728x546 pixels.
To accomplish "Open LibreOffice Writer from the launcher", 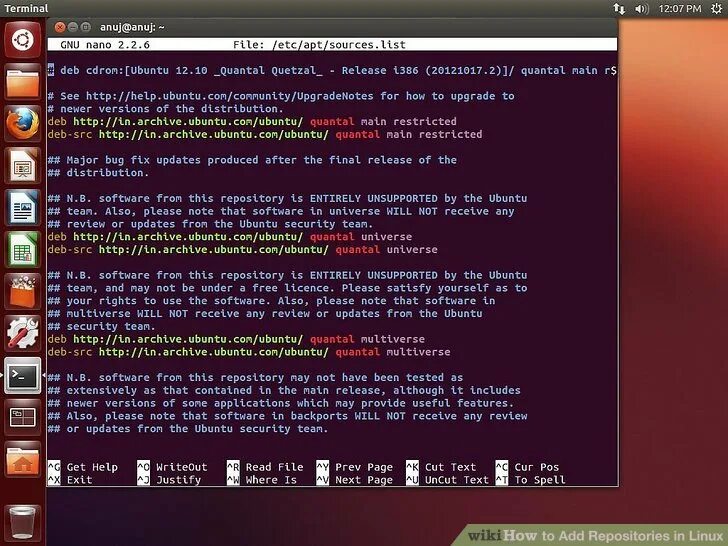I will (22, 208).
